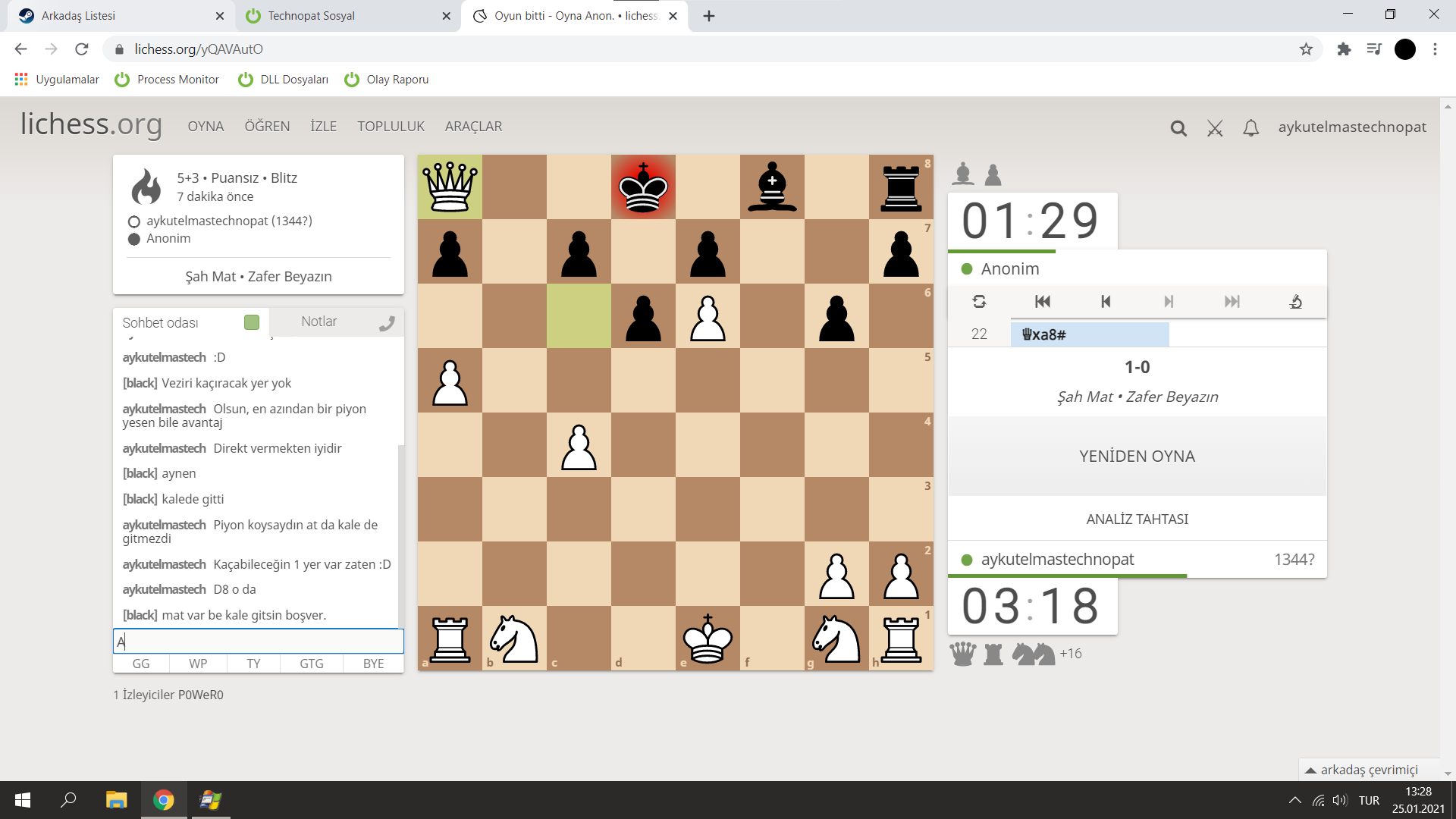Switch to Notlar tab
The width and height of the screenshot is (1456, 819).
(x=319, y=322)
